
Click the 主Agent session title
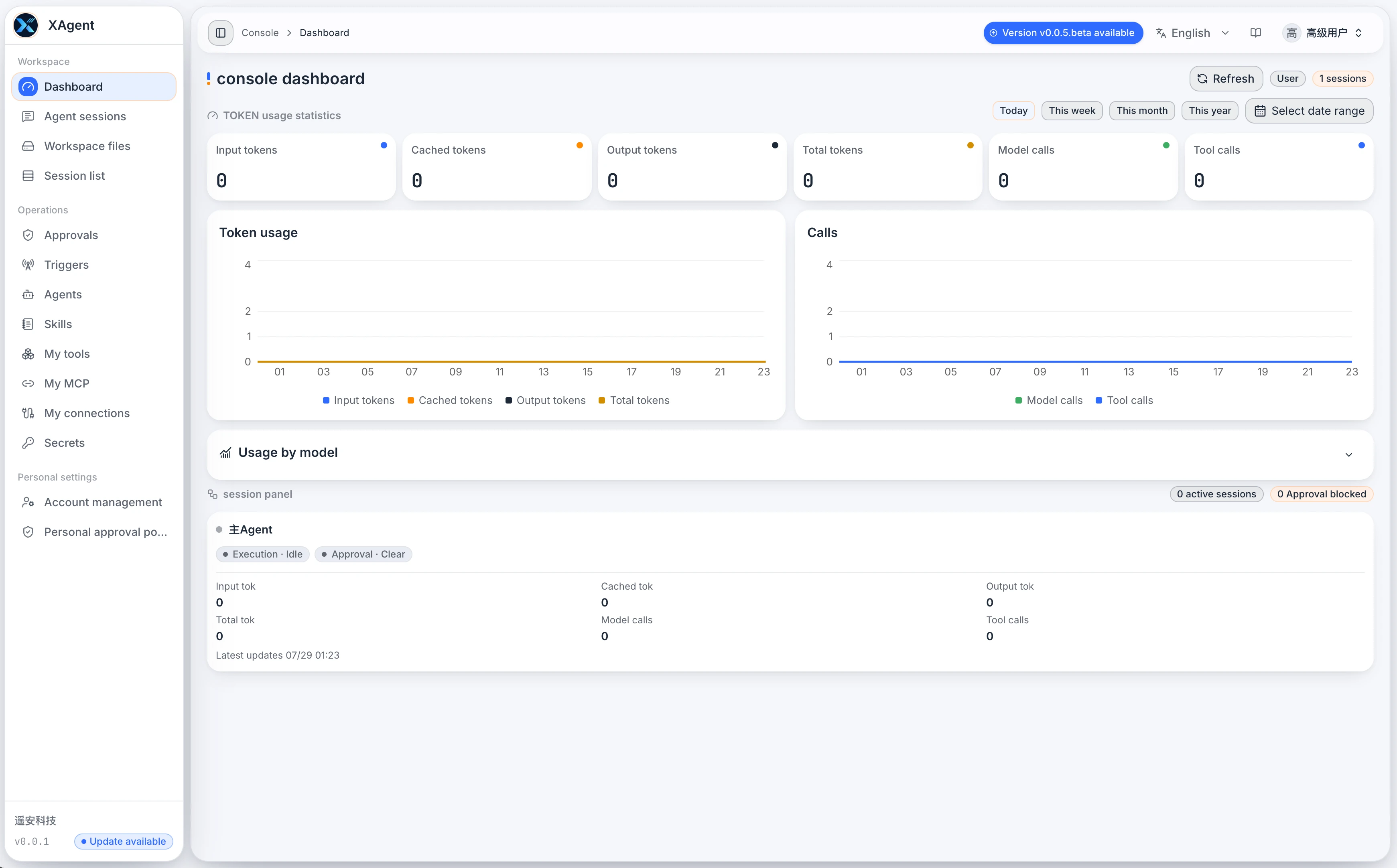[x=250, y=530]
